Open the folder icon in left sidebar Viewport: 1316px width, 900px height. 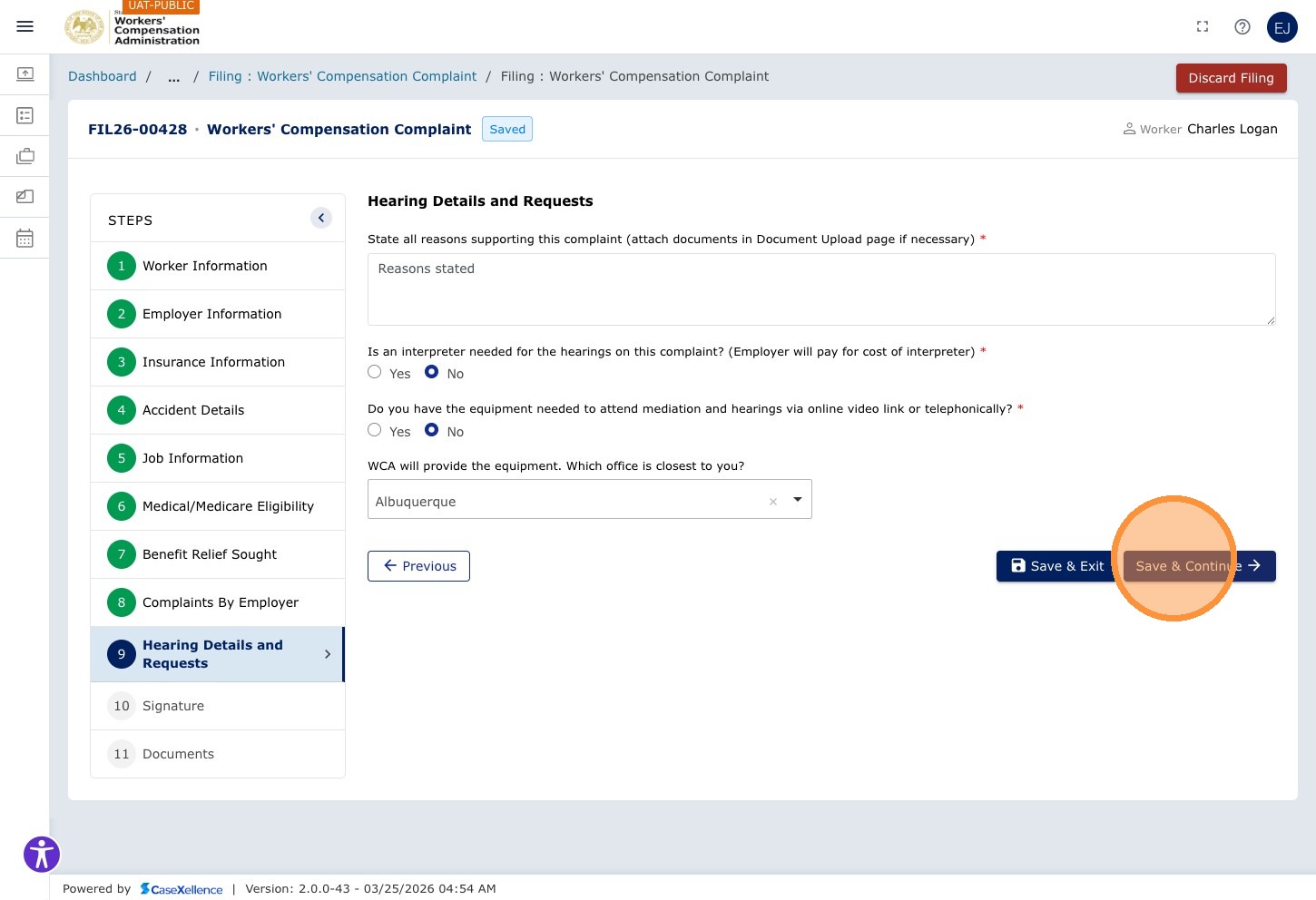pyautogui.click(x=25, y=196)
